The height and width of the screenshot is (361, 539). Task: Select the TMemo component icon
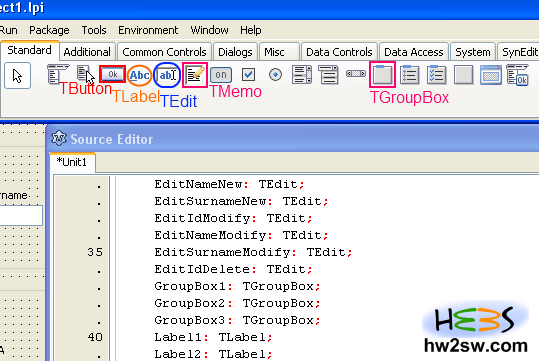click(x=195, y=75)
